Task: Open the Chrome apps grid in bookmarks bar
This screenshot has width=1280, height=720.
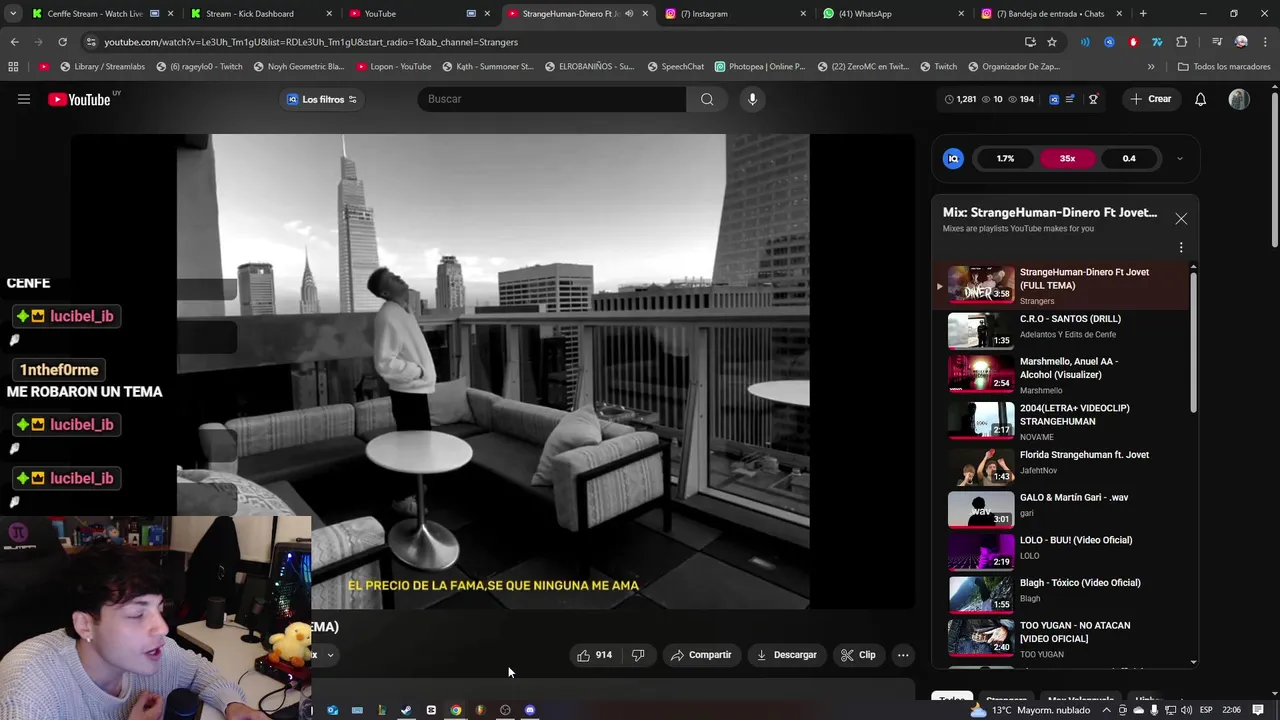Action: coord(13,67)
